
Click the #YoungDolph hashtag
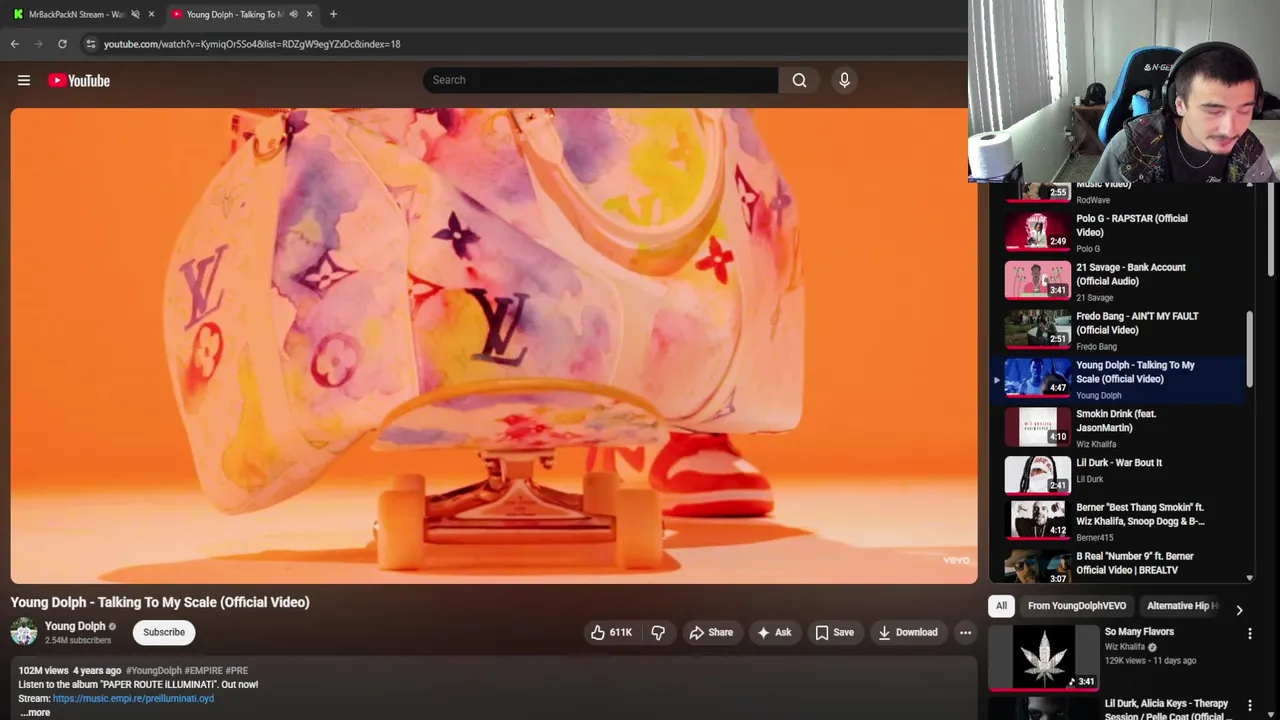pyautogui.click(x=153, y=670)
